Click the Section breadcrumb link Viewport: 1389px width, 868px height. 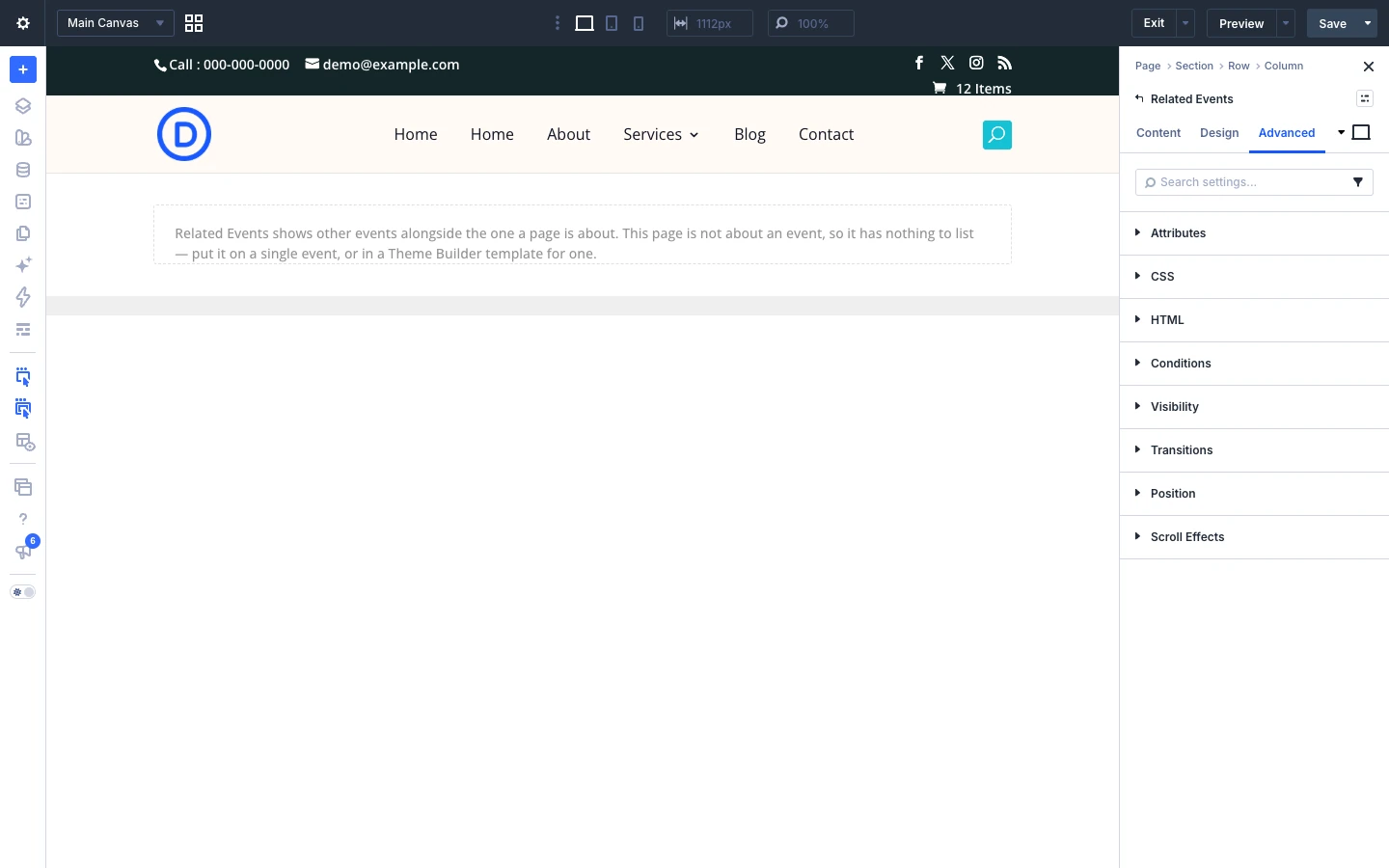click(x=1194, y=66)
